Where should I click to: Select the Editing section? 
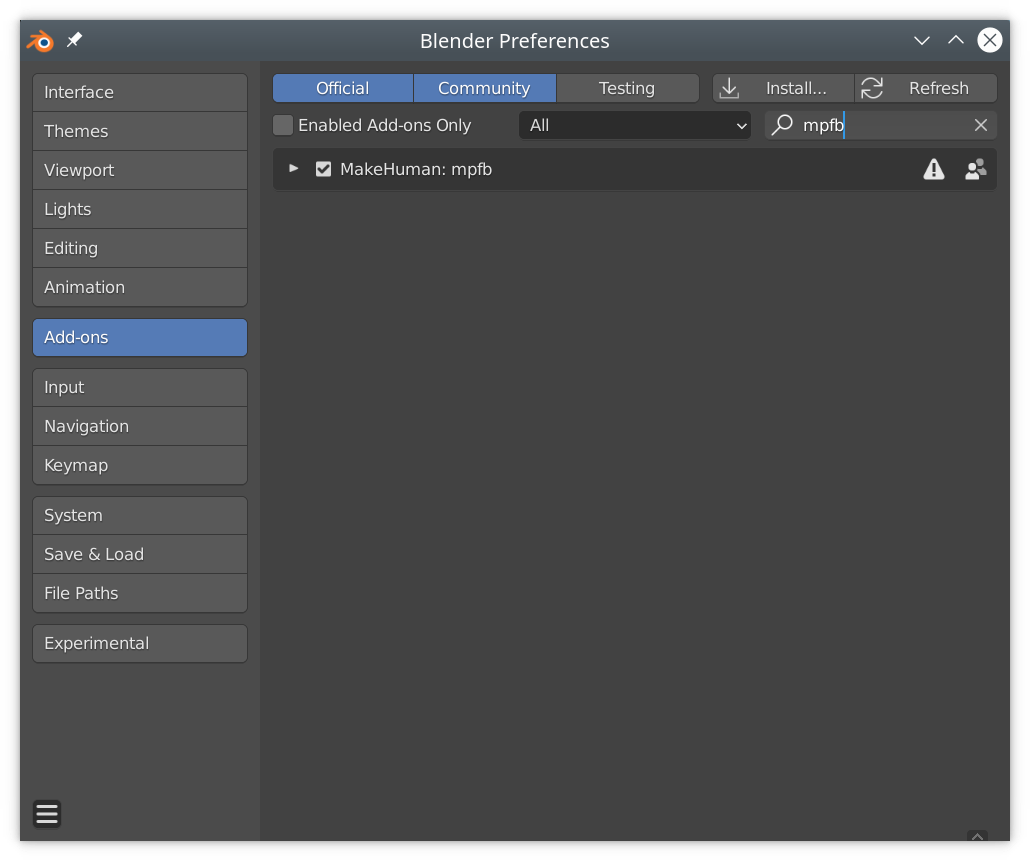(x=140, y=248)
